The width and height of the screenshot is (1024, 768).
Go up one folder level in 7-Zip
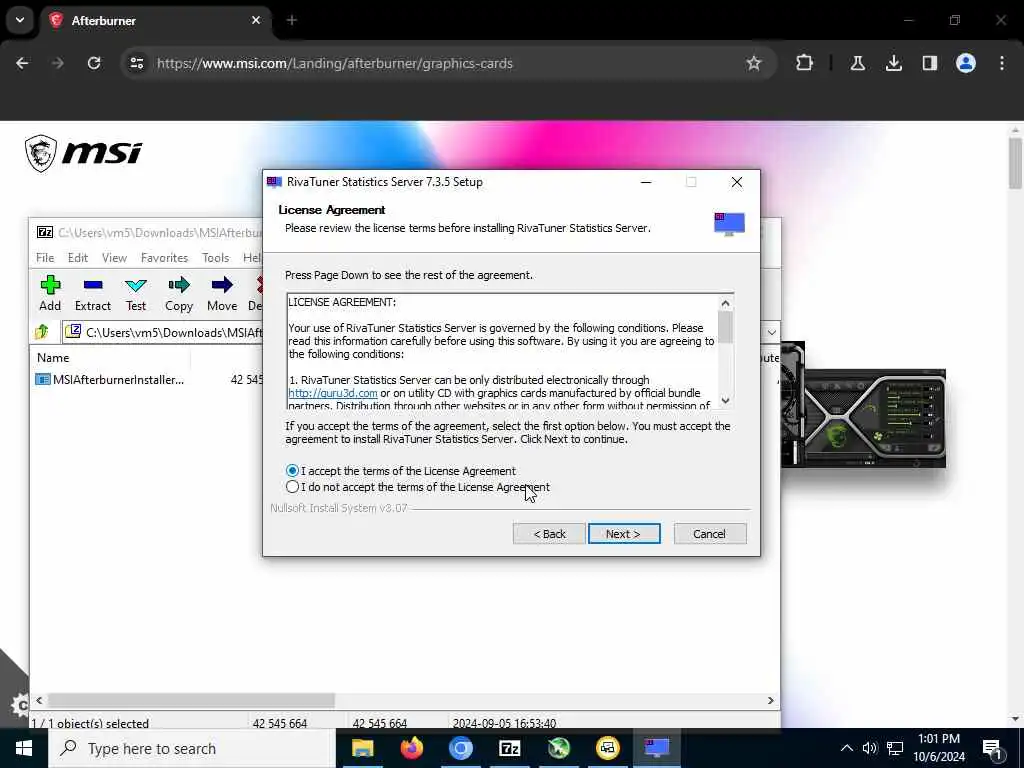pyautogui.click(x=42, y=332)
